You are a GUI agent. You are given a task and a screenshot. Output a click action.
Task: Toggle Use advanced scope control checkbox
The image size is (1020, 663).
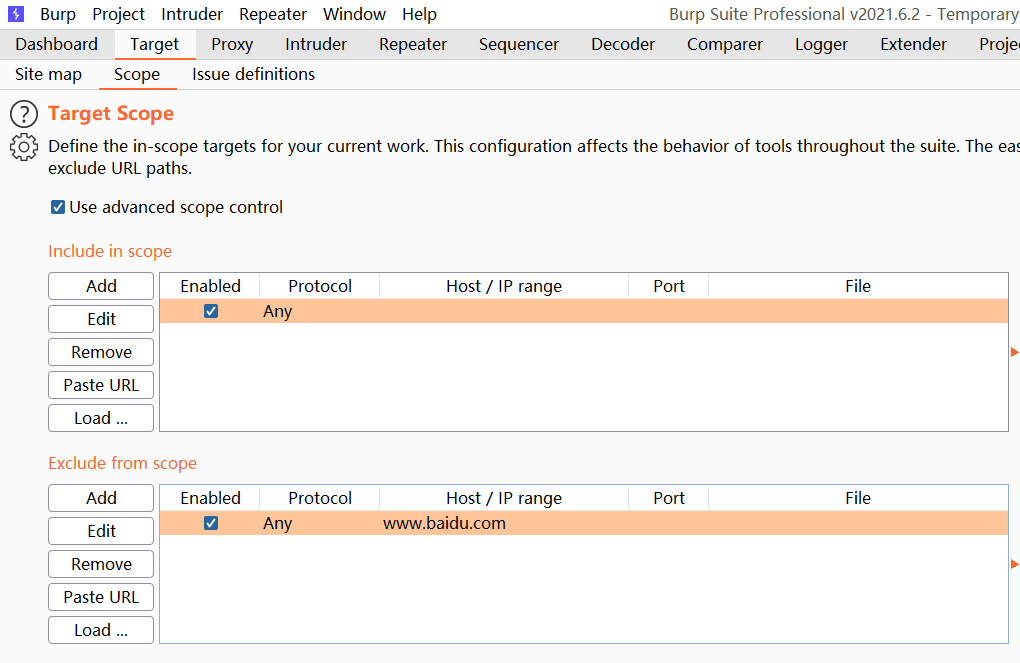[58, 207]
